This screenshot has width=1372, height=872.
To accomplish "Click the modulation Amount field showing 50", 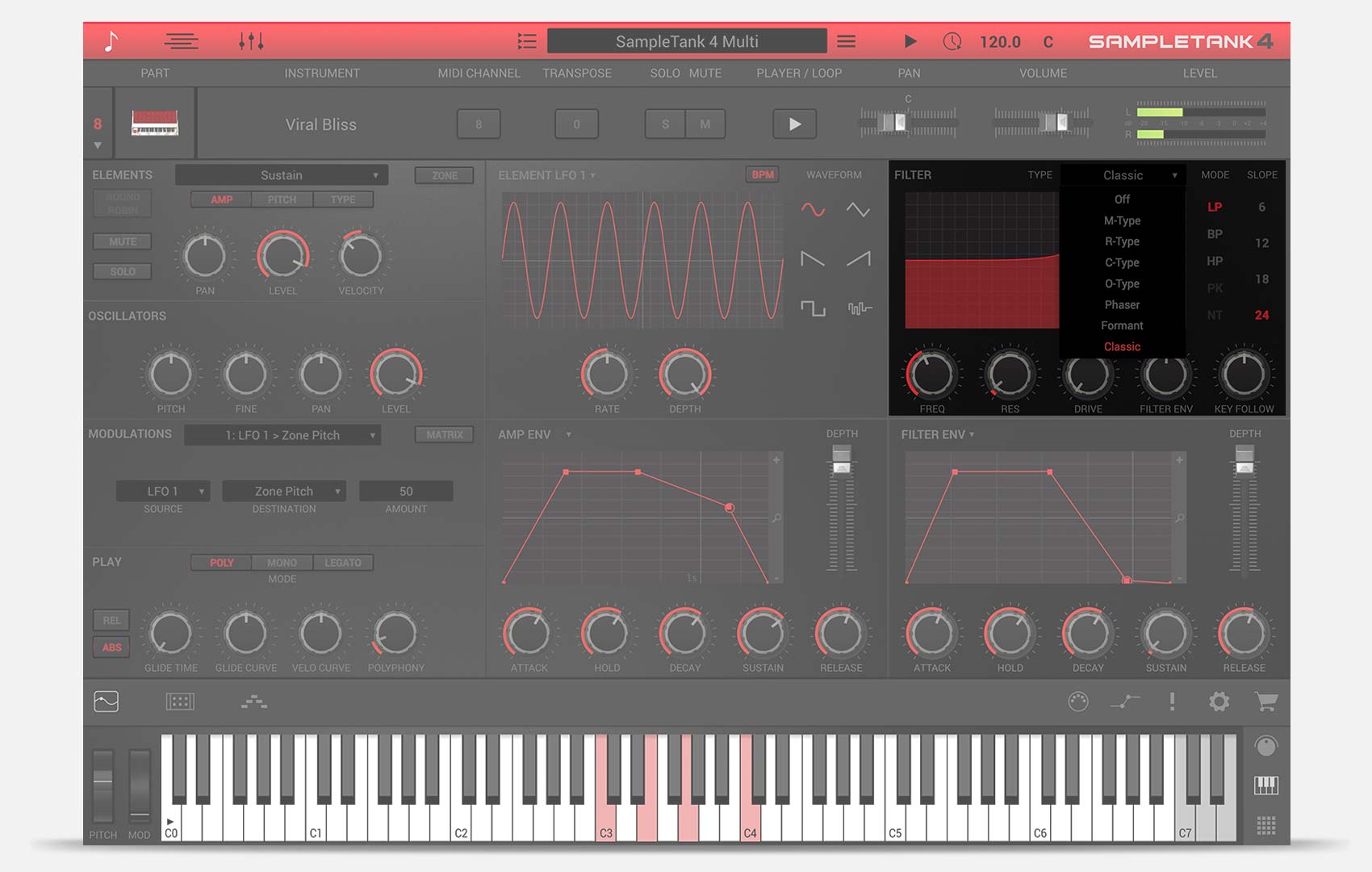I will pos(406,491).
